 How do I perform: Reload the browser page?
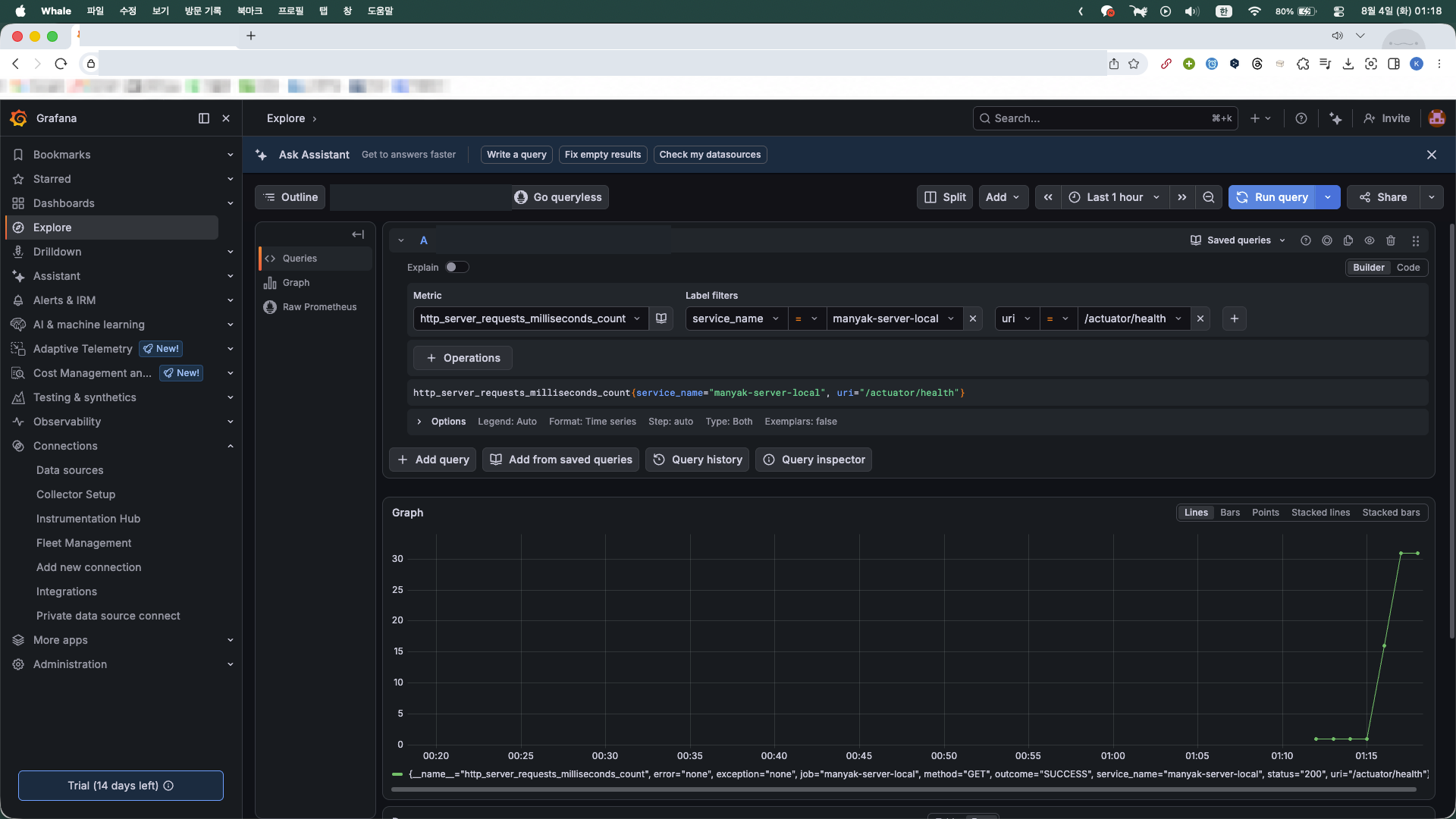(61, 64)
